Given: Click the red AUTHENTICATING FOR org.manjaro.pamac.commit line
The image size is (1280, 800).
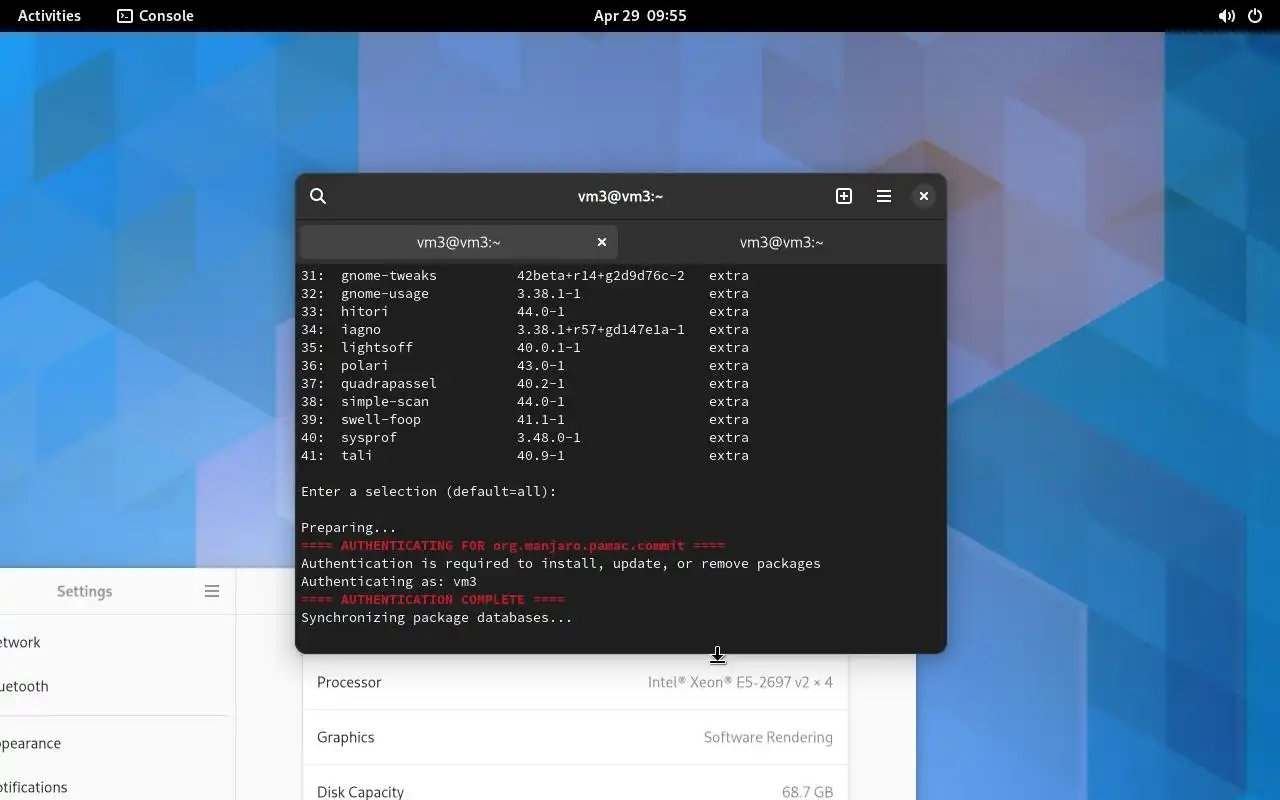Looking at the screenshot, I should click(x=513, y=545).
